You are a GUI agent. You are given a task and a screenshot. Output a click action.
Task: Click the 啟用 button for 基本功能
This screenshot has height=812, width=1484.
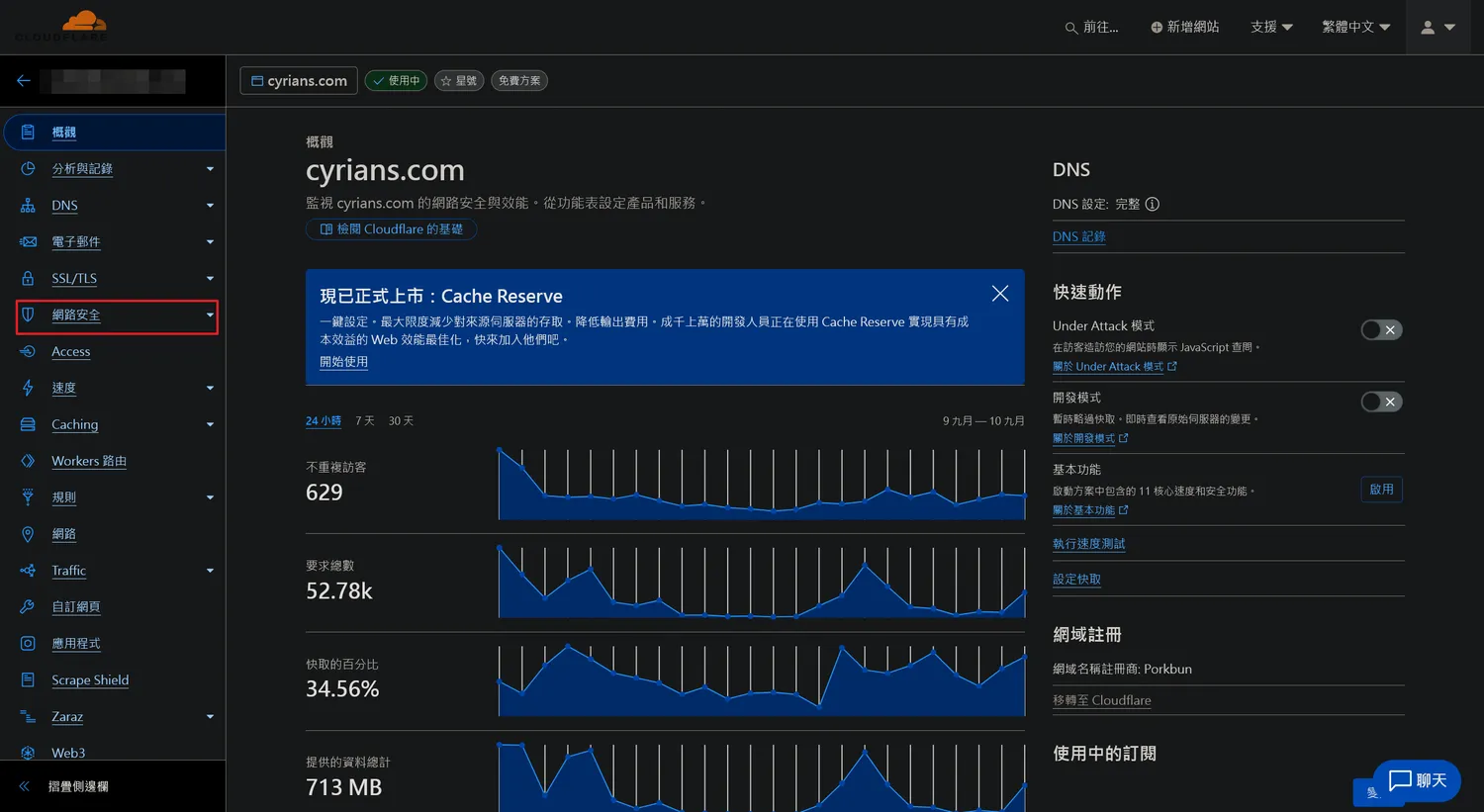tap(1381, 490)
